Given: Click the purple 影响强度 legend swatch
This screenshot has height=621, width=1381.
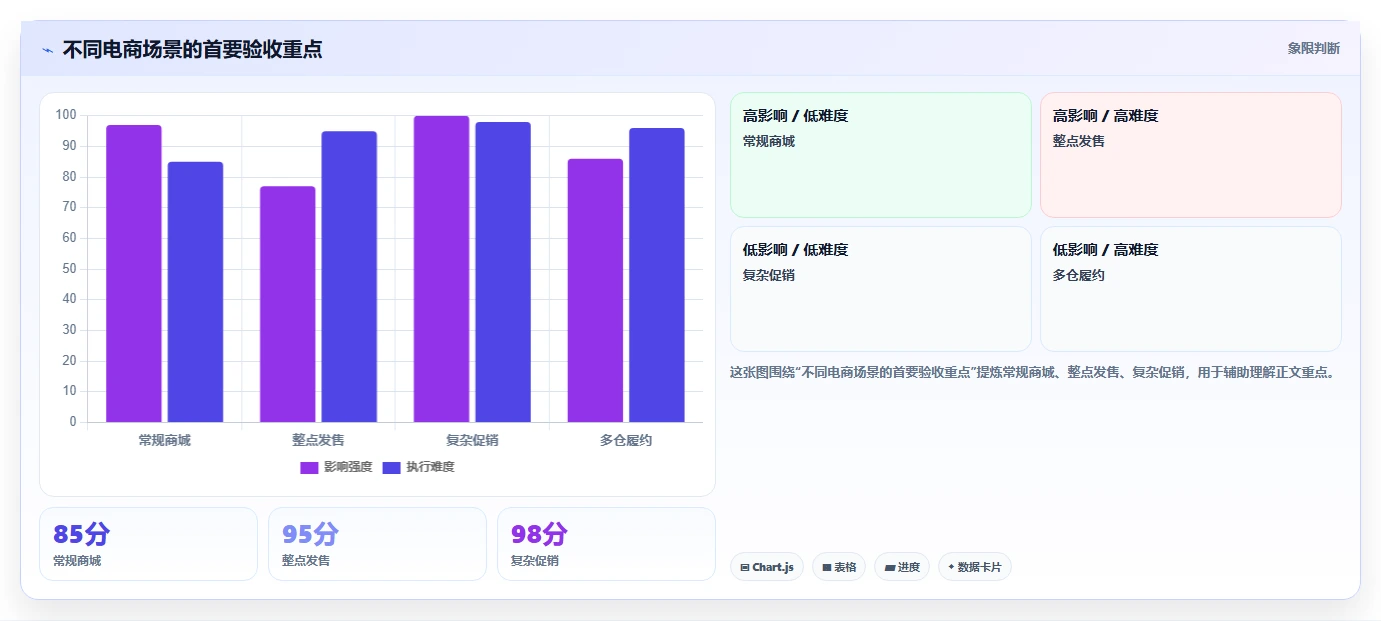Looking at the screenshot, I should point(309,467).
